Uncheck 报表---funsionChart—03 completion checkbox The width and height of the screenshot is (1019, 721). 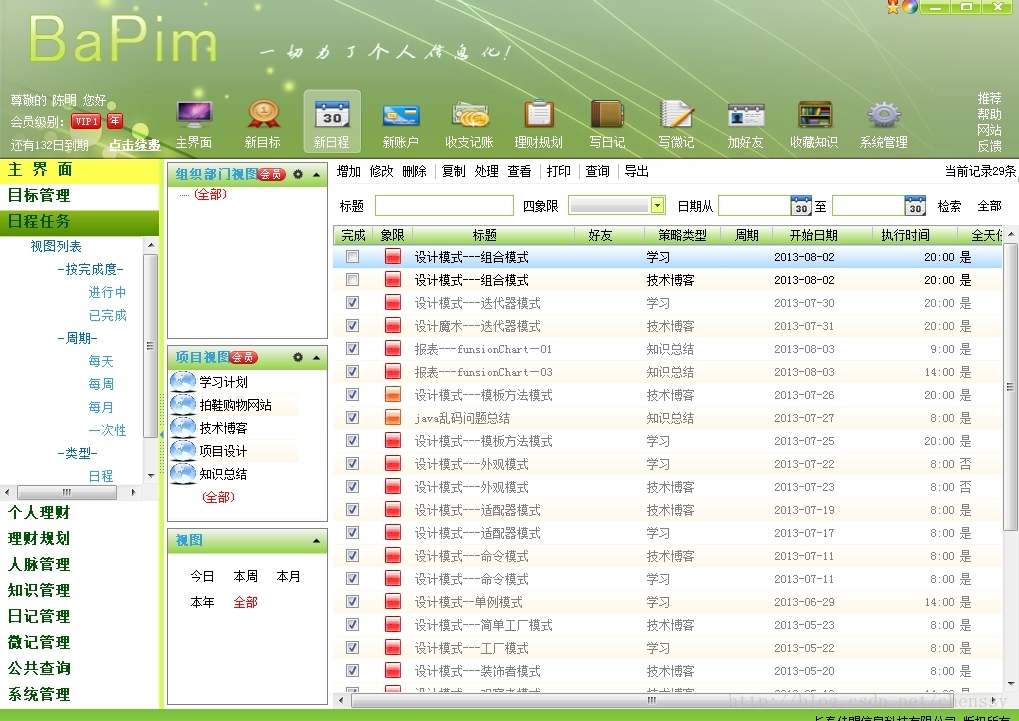click(x=352, y=371)
